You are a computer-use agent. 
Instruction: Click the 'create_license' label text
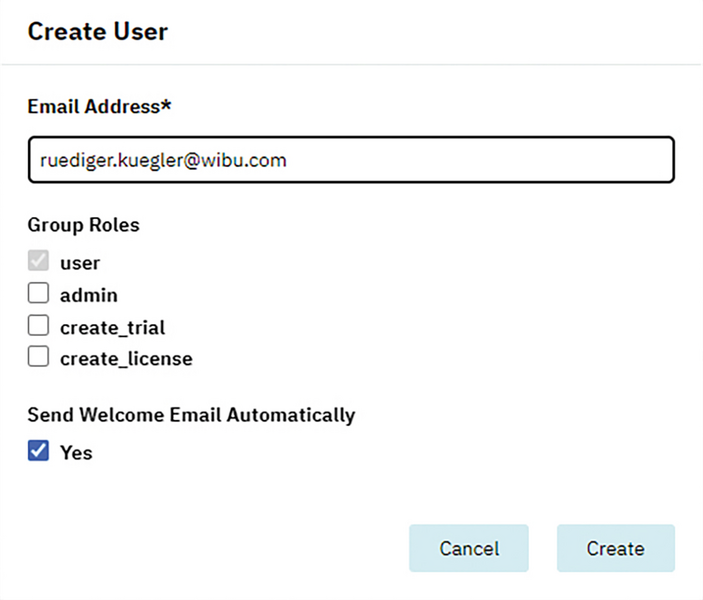[x=126, y=359]
